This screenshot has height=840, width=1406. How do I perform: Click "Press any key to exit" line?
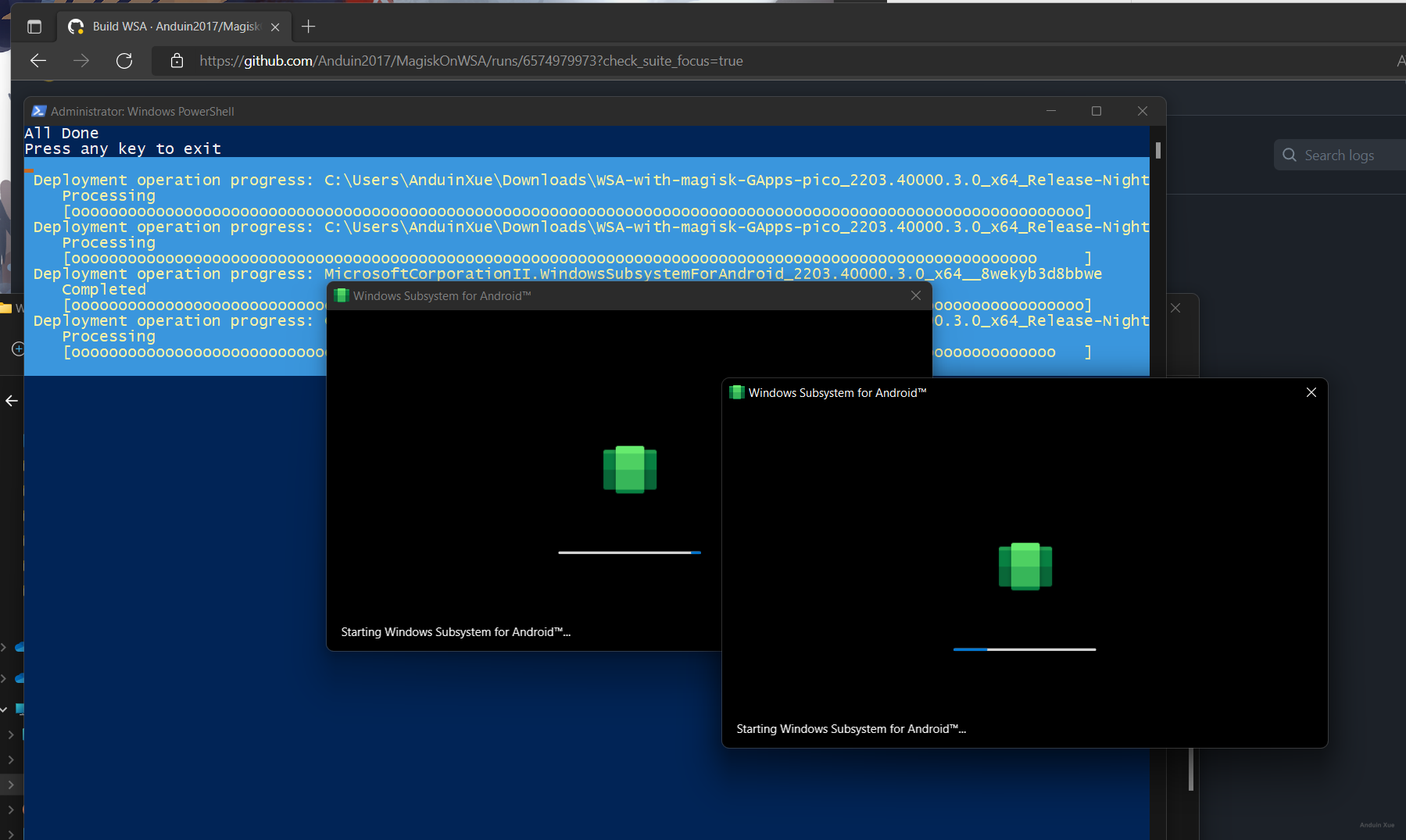pos(123,148)
